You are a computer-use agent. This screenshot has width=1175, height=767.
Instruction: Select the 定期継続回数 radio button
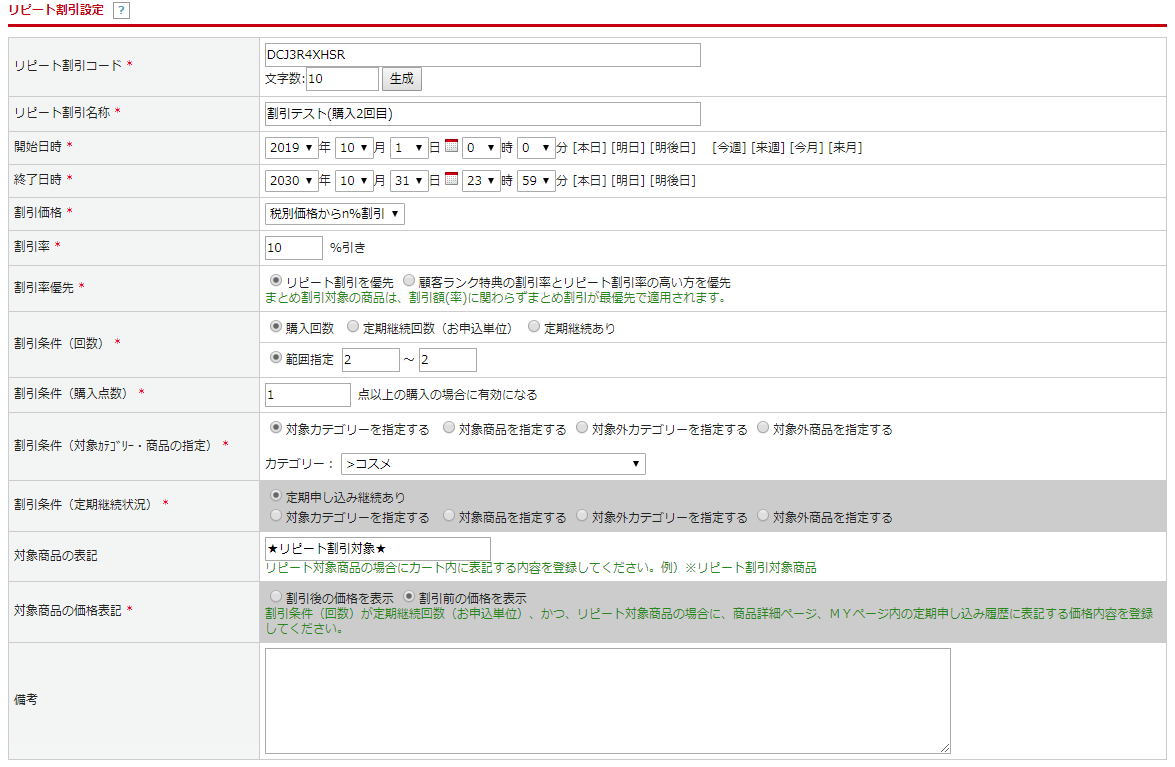(x=353, y=327)
